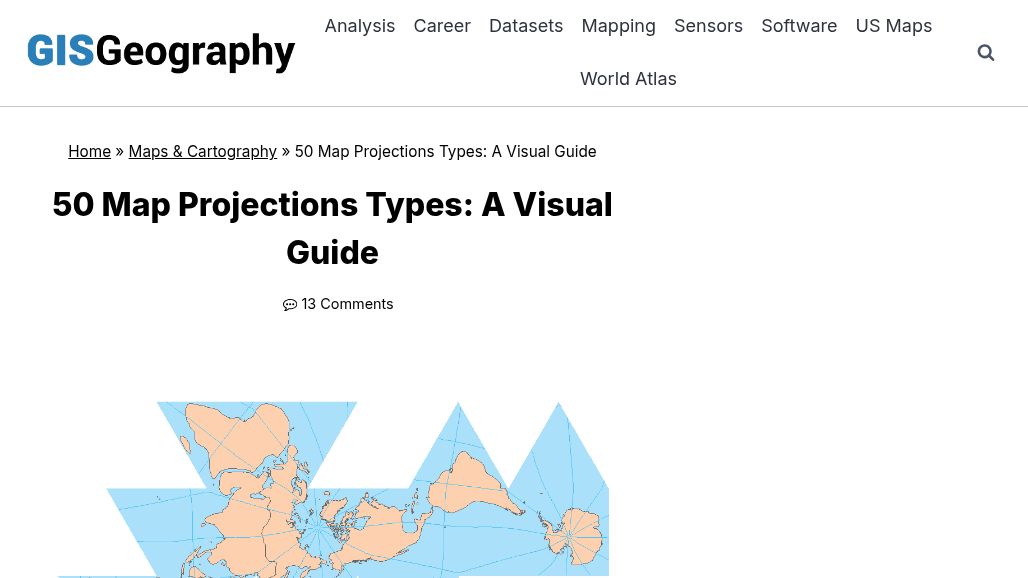Open the site search magnifier icon
This screenshot has height=578, width=1028.
986,53
